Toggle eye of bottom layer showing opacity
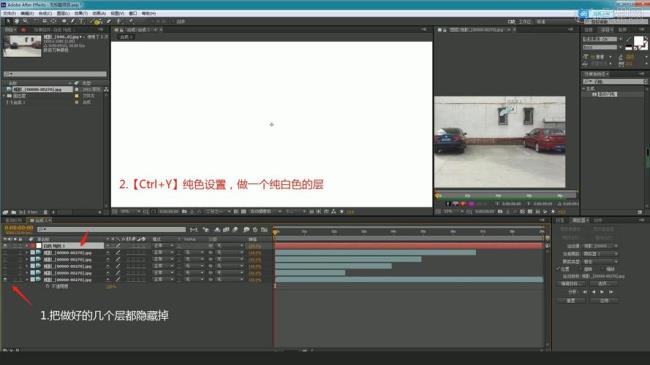This screenshot has height=365, width=650. click(5, 280)
